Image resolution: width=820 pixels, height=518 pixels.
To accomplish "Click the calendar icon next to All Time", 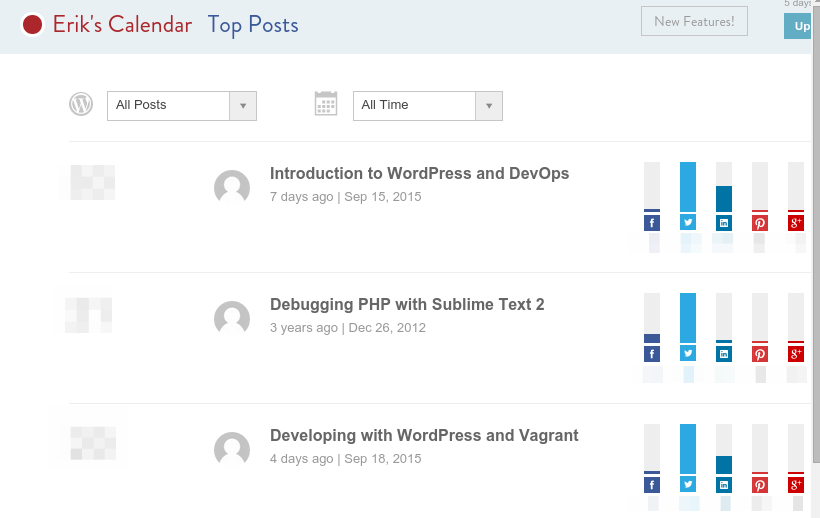I will (326, 103).
